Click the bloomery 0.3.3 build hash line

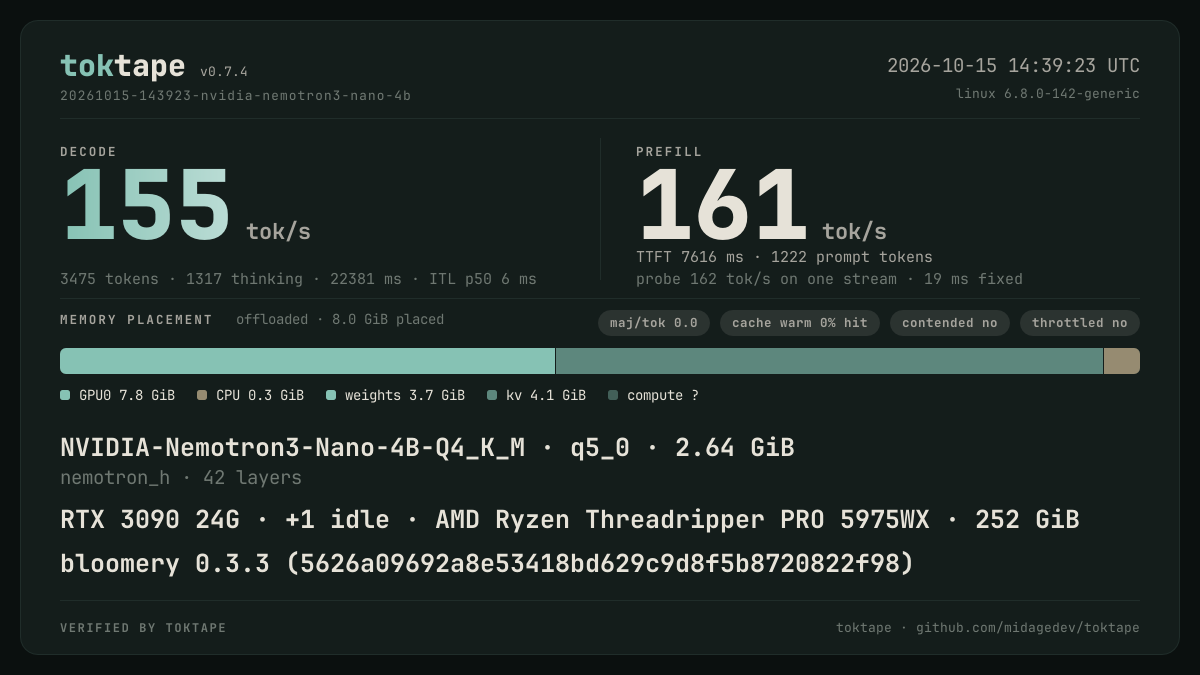(487, 564)
